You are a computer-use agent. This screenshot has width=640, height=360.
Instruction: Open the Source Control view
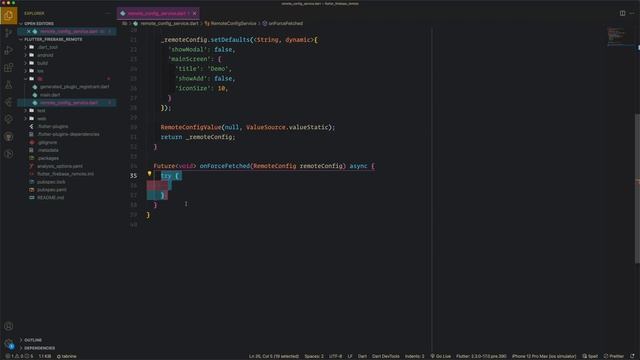click(9, 33)
